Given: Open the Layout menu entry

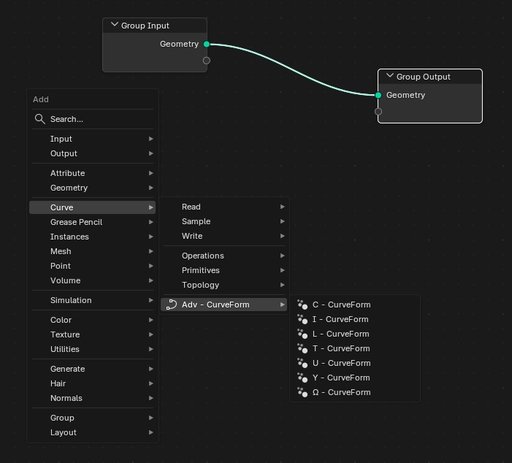Looking at the screenshot, I should tap(92, 433).
